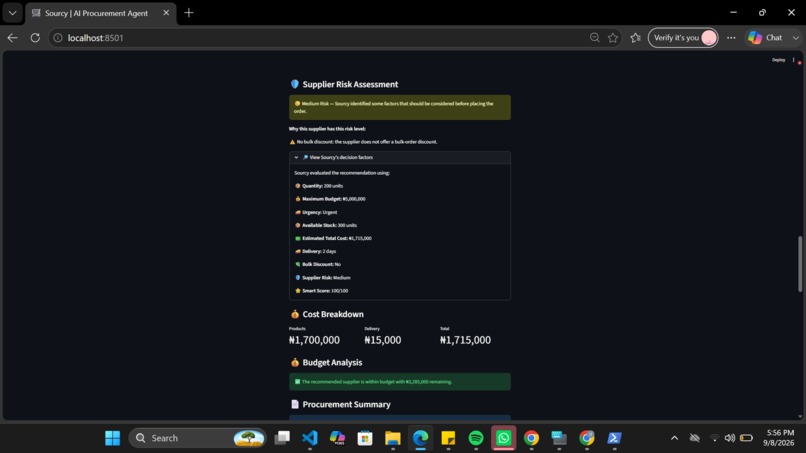The width and height of the screenshot is (806, 453).
Task: Open WhatsApp from taskbar
Action: pos(503,438)
